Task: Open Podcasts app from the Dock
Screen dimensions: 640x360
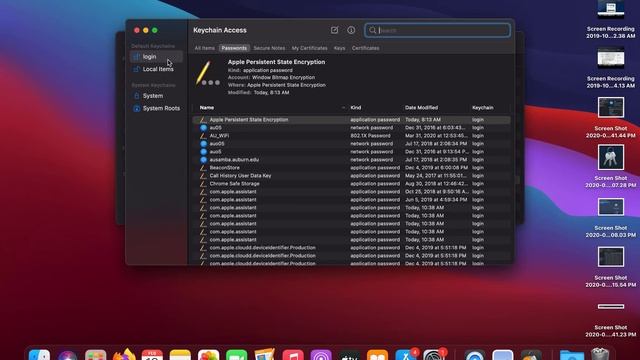Action: [321, 355]
